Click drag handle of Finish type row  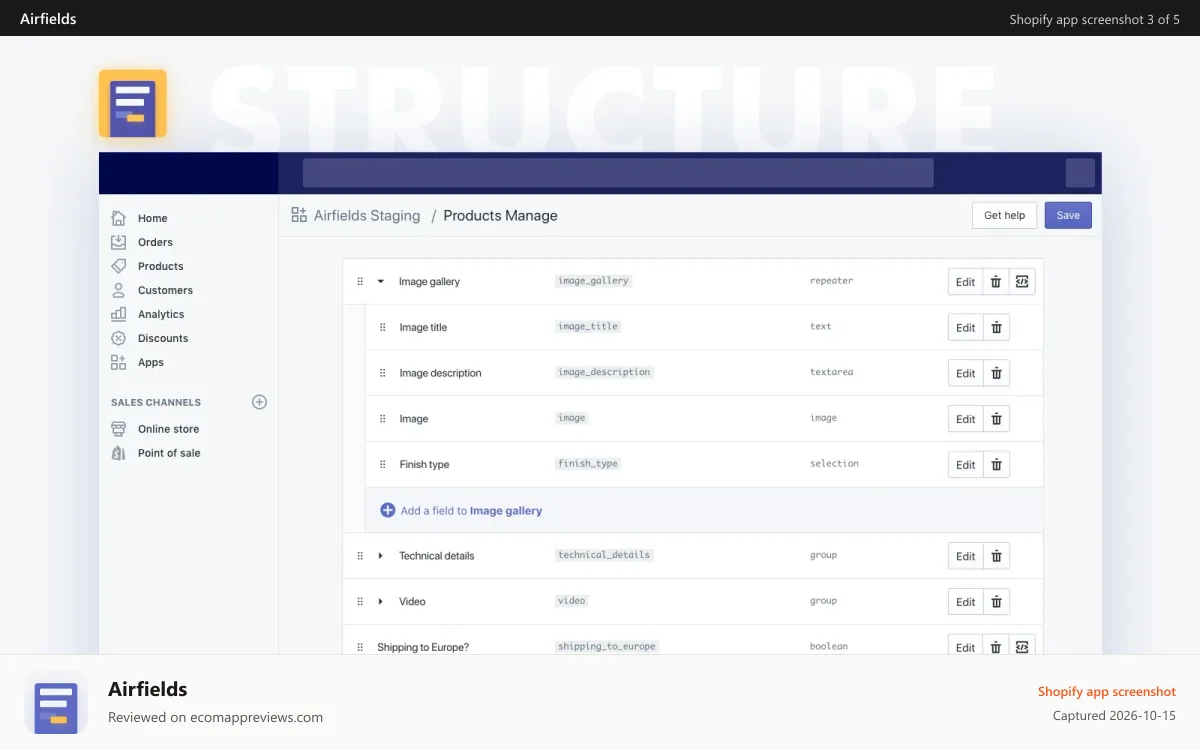point(382,465)
